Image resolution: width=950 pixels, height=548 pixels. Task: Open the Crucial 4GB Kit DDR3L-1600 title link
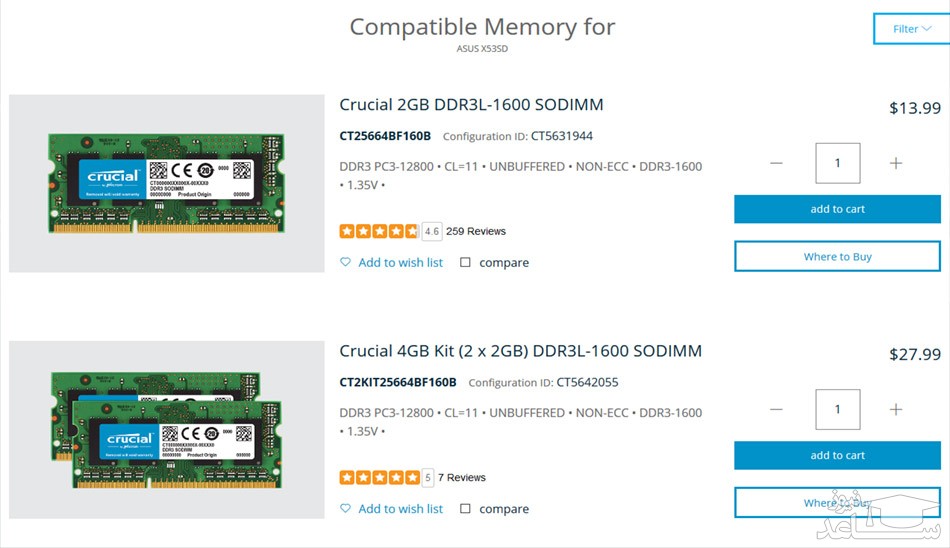tap(520, 351)
